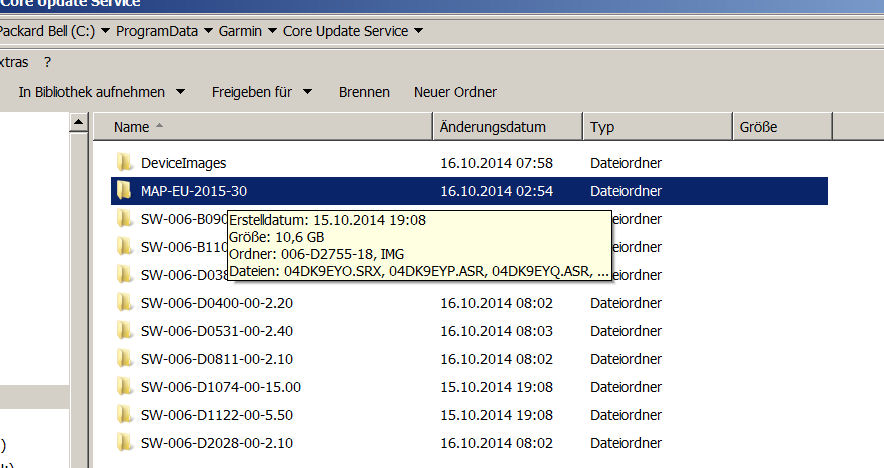
Task: Expand the 'In Bibliothek aufnehmen' dropdown arrow
Action: coord(180,91)
